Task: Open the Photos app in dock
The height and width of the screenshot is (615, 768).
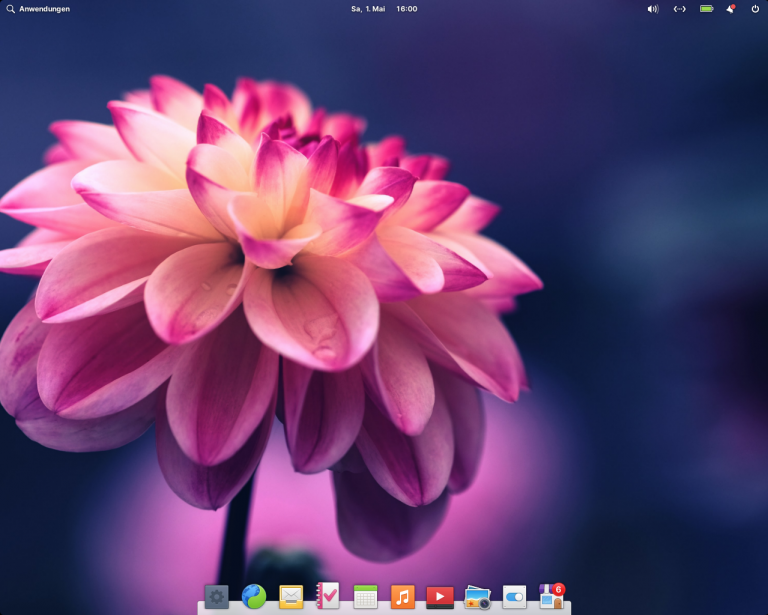Action: 477,597
